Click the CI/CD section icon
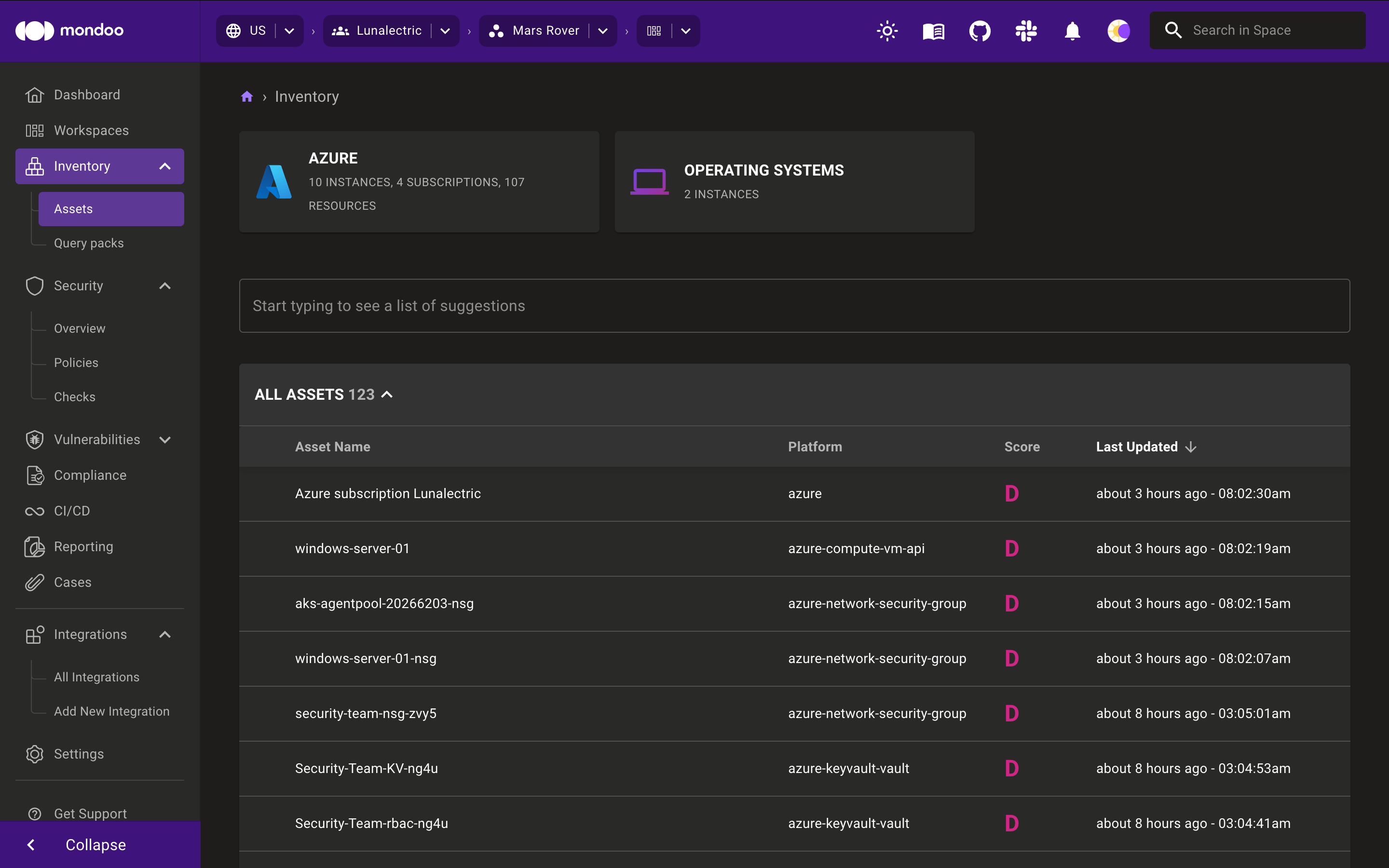Screen dimensions: 1389x868 (34, 511)
